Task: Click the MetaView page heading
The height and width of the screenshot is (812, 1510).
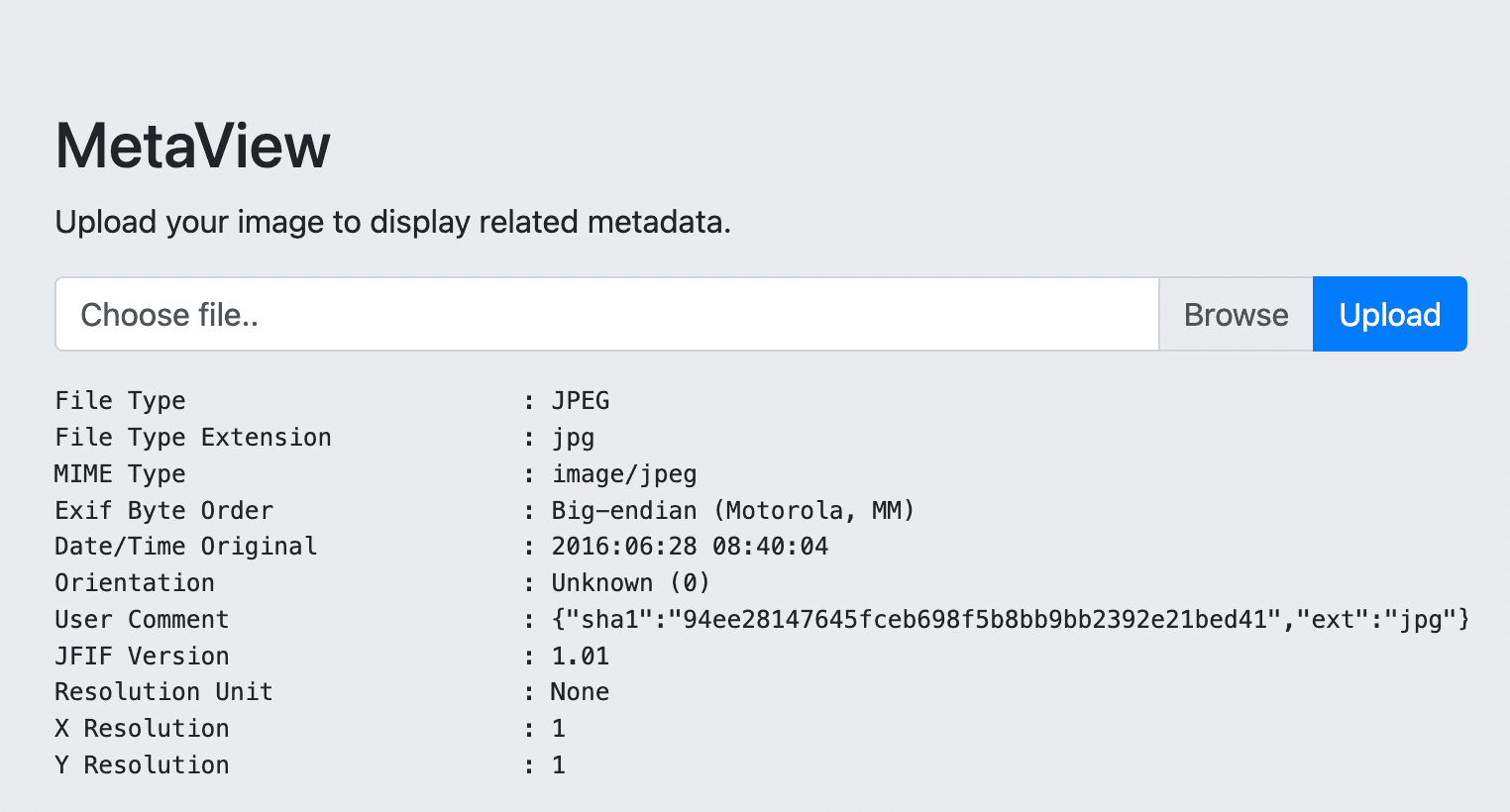Action: [192, 146]
